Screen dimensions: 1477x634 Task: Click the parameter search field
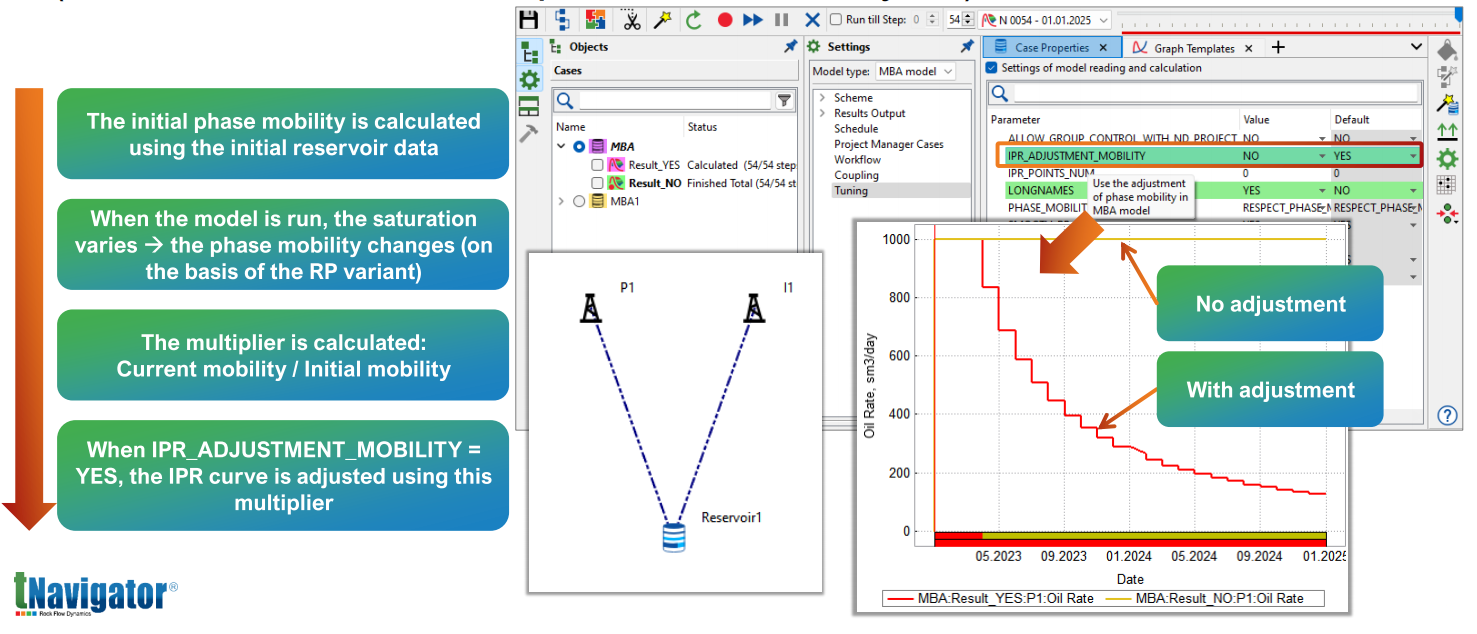point(1216,94)
